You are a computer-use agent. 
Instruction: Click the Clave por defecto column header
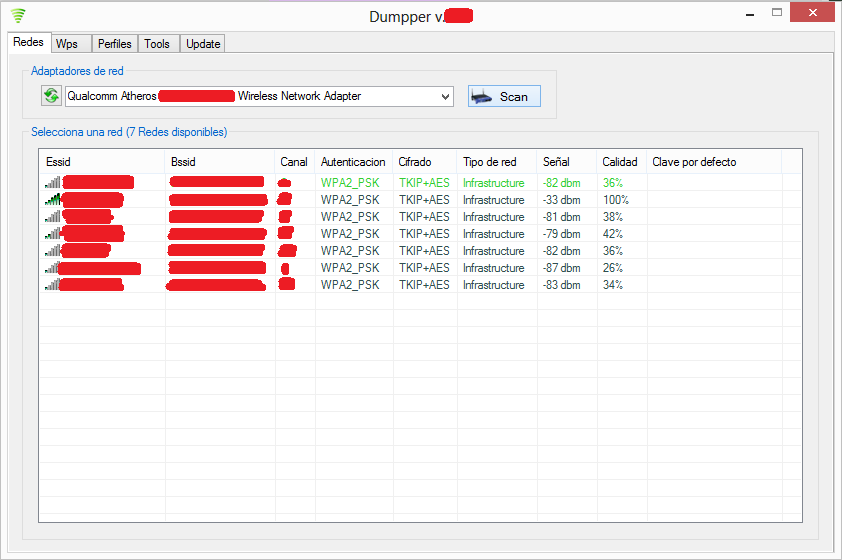712,162
